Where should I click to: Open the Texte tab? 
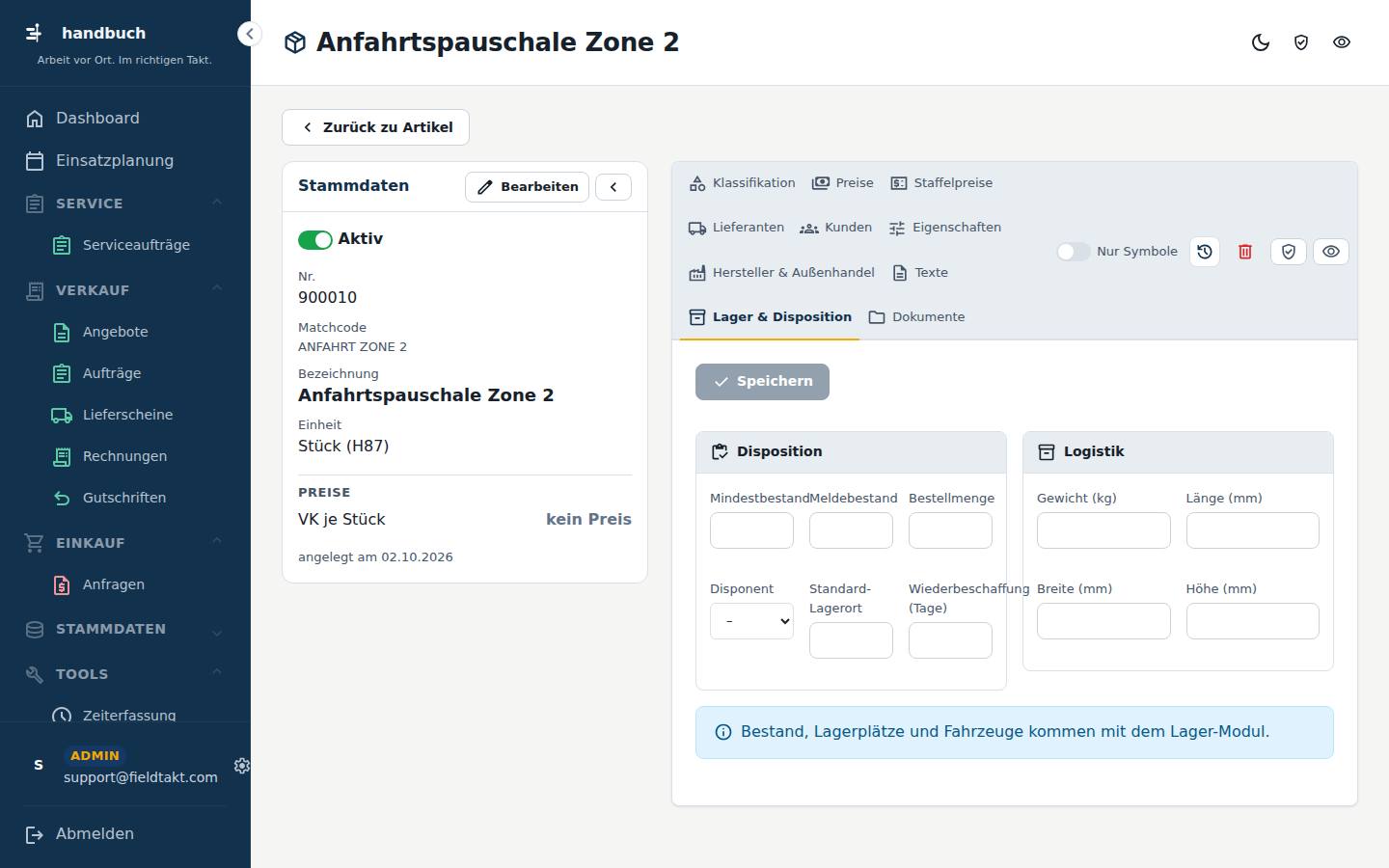[x=920, y=273]
